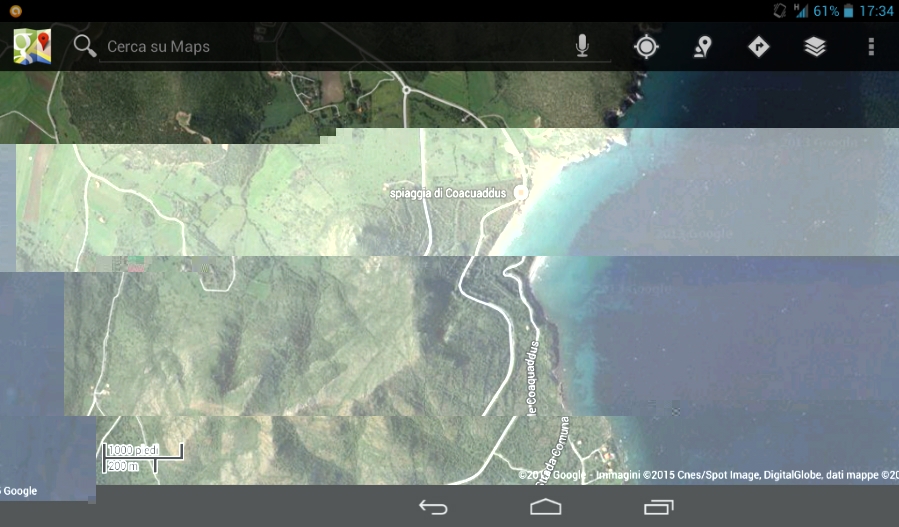Open the local places pin icon

coord(702,46)
